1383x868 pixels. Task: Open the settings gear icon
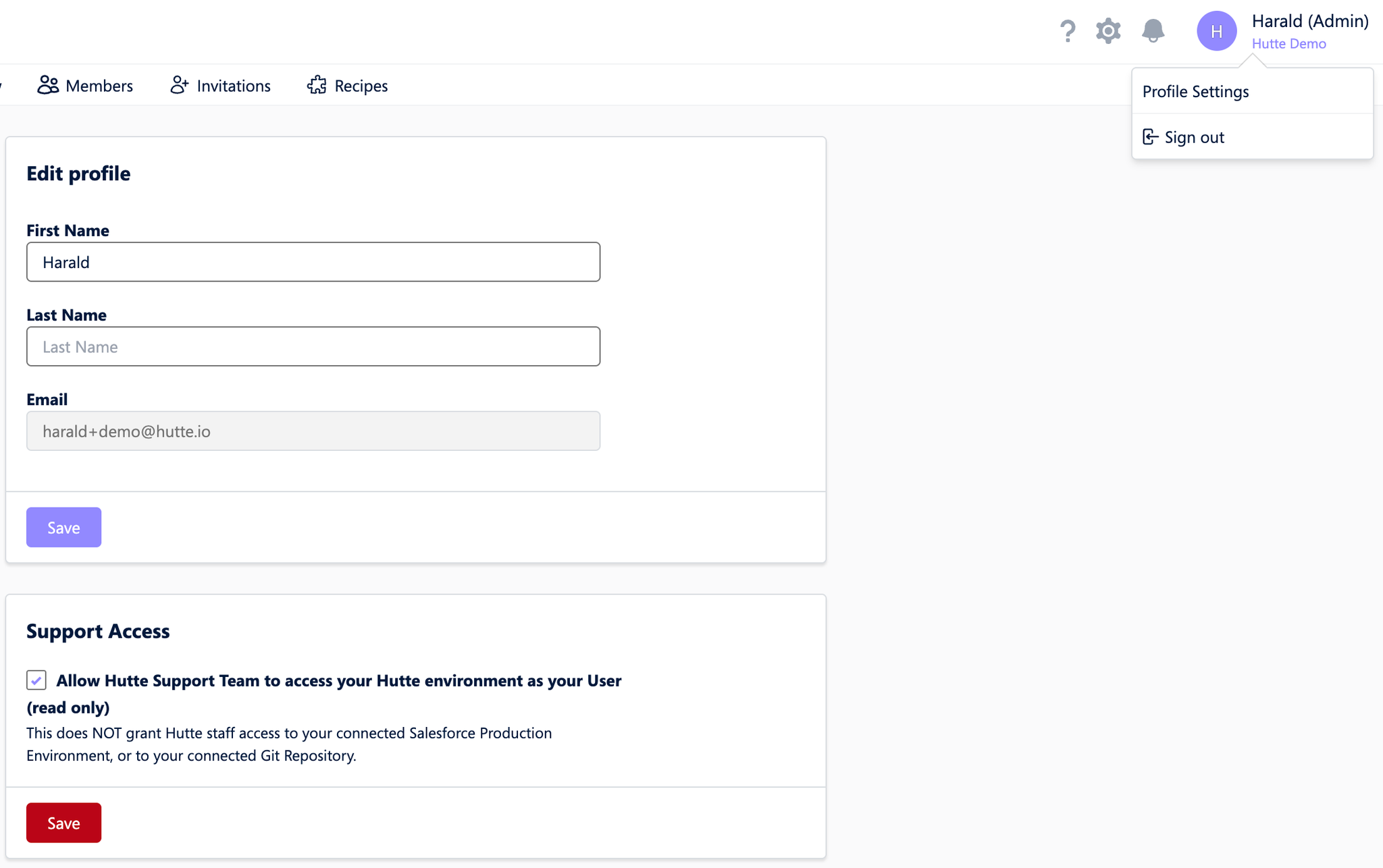[1108, 31]
